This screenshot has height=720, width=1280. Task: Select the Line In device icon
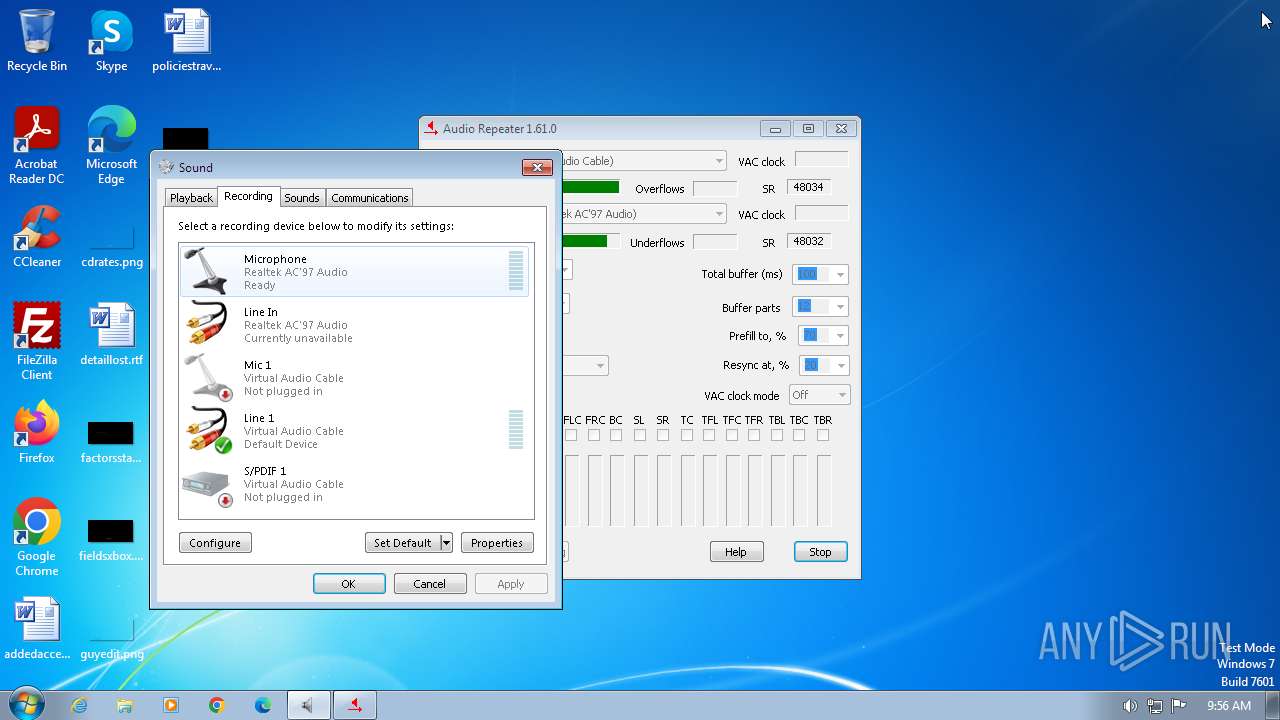pyautogui.click(x=208, y=324)
